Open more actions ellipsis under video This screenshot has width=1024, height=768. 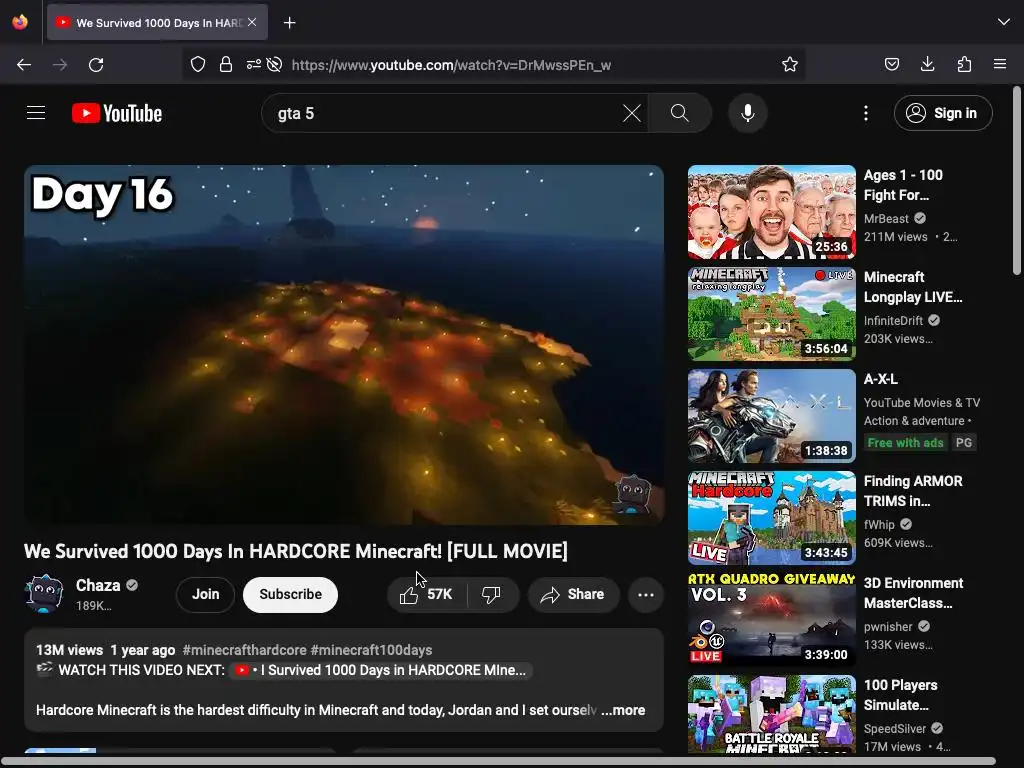click(646, 594)
